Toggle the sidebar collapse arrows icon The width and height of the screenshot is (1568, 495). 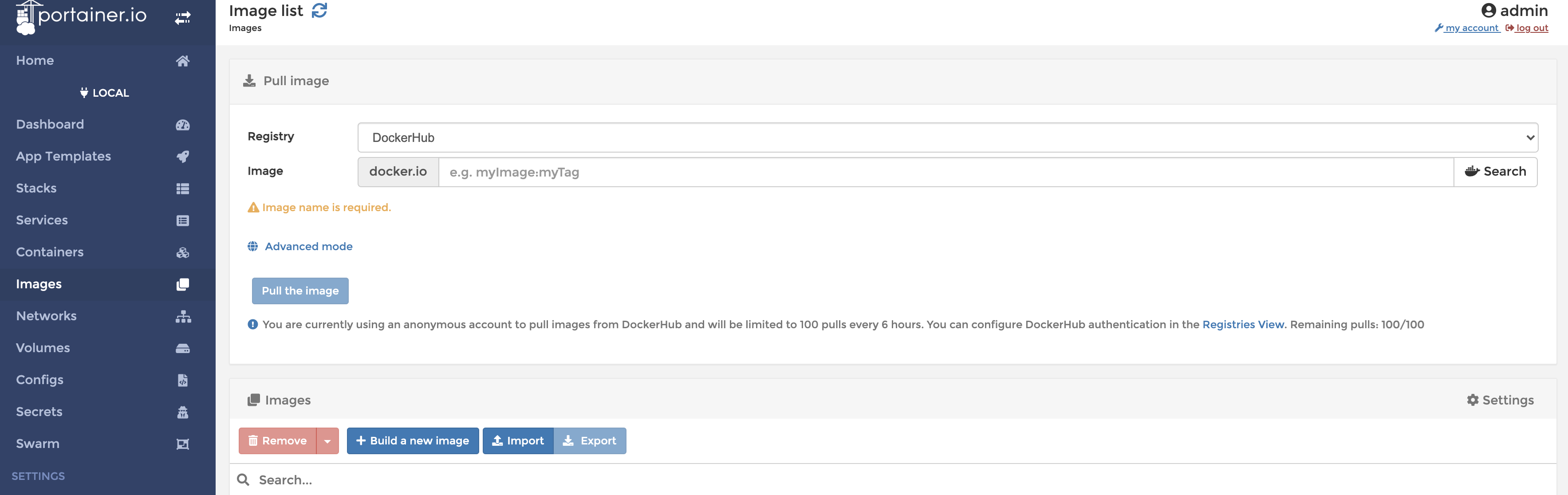point(183,18)
